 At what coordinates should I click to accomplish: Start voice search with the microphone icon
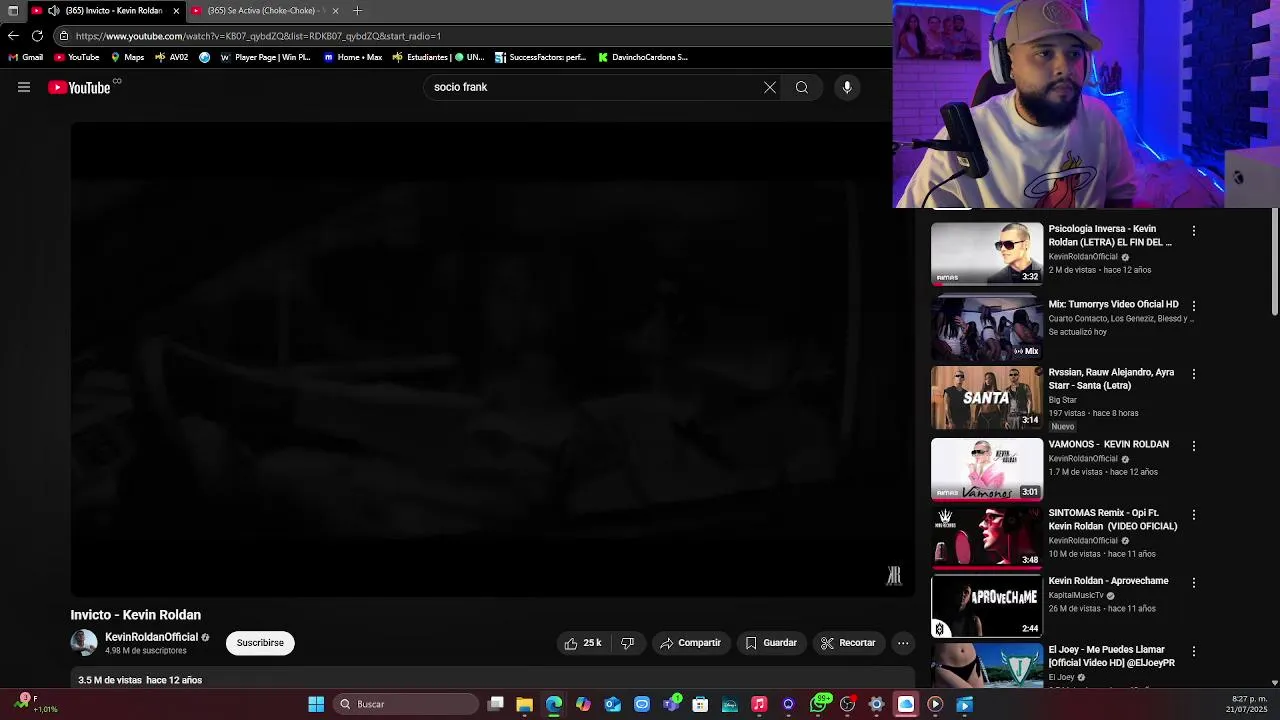pos(847,87)
